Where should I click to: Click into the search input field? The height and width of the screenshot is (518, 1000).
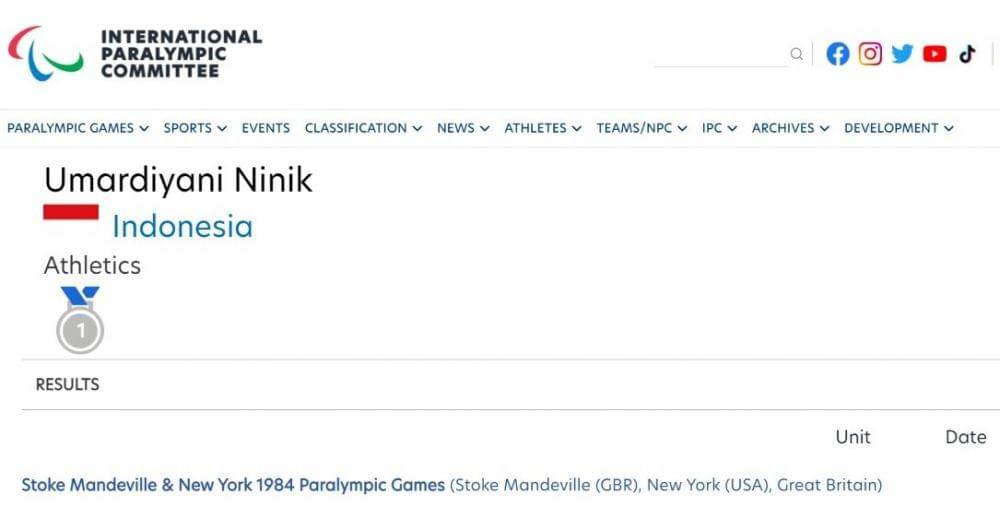[x=720, y=54]
